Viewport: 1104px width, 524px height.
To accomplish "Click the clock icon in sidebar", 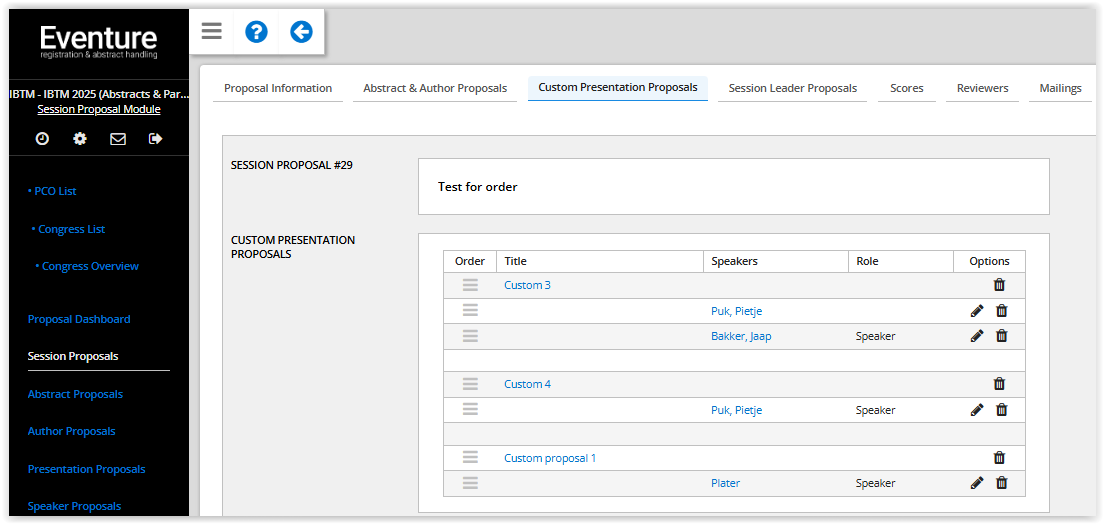I will [x=42, y=139].
